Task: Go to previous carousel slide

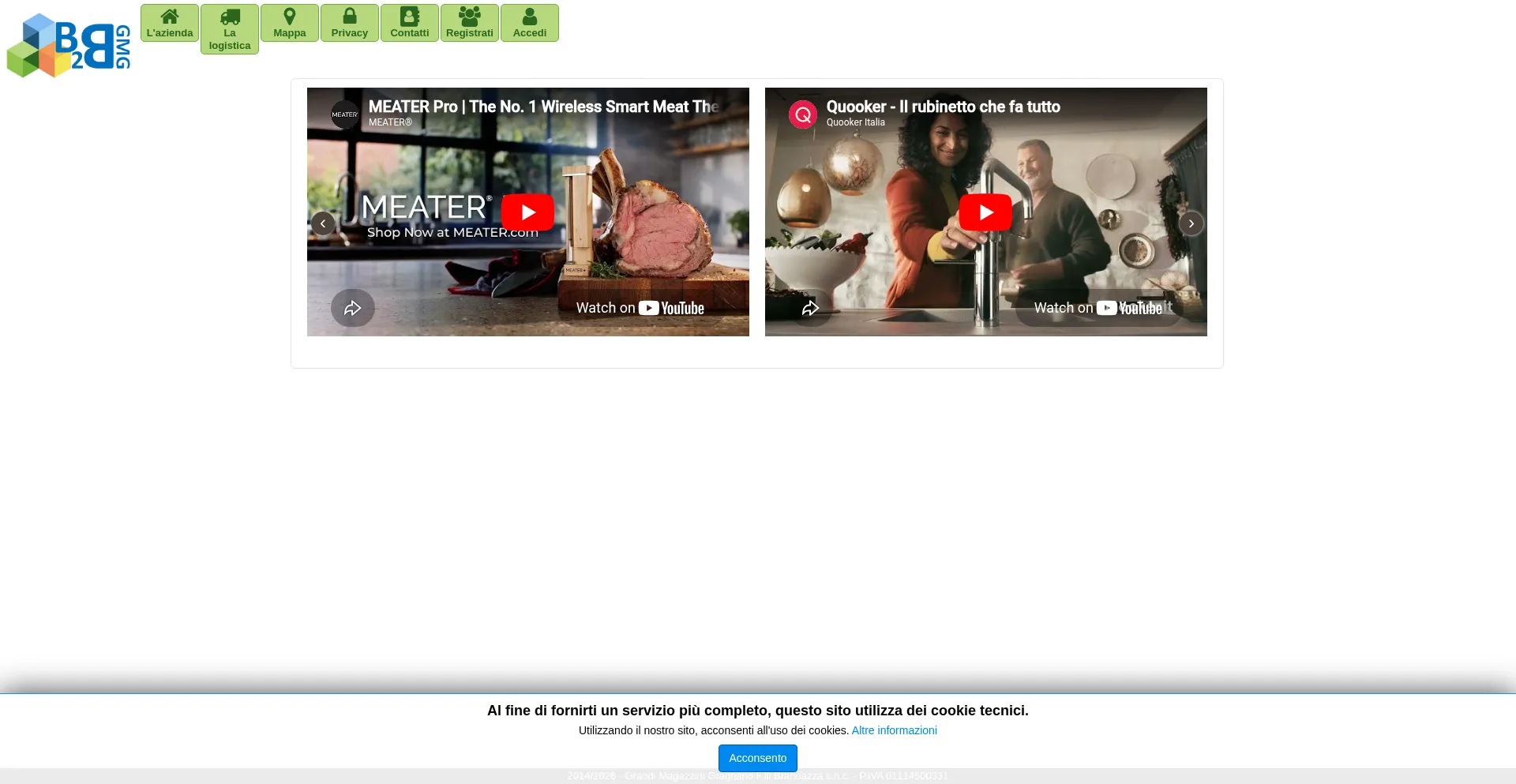Action: (x=322, y=223)
